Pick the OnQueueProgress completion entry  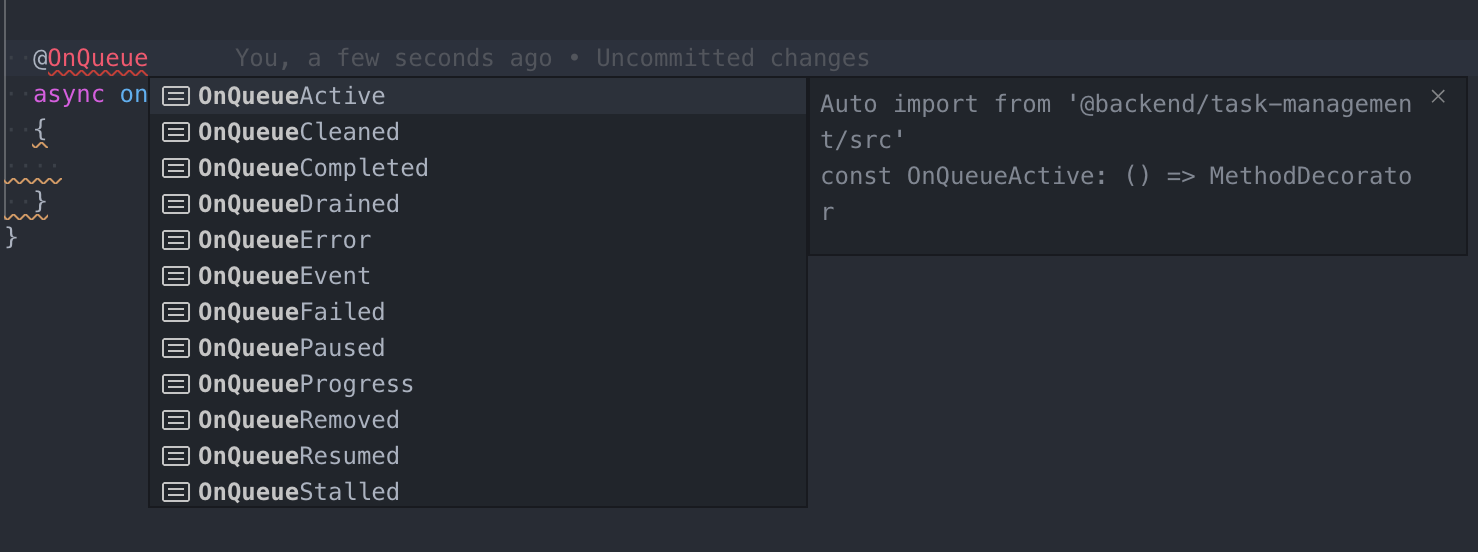click(x=478, y=384)
